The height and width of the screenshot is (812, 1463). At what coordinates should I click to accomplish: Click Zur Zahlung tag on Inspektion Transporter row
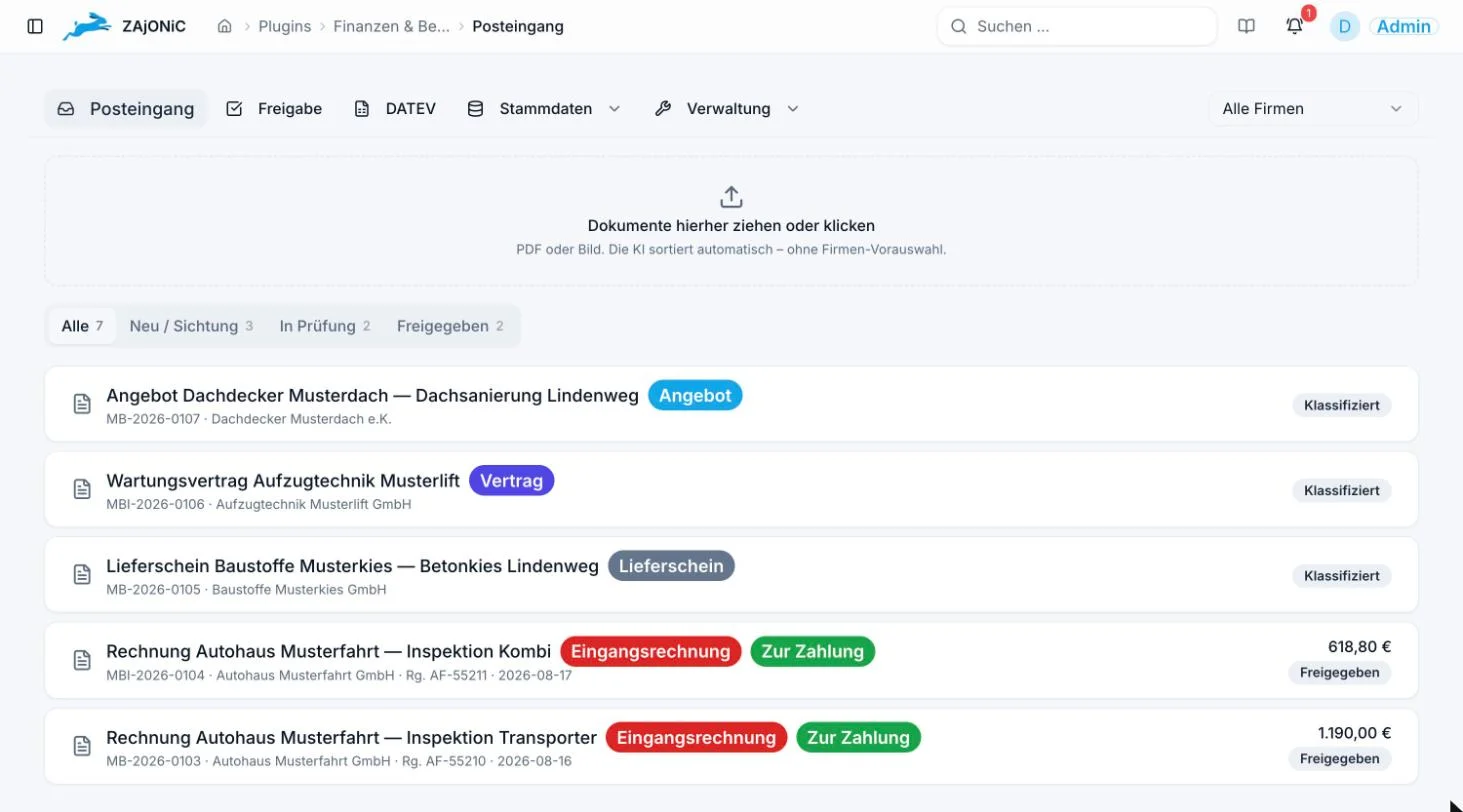pyautogui.click(x=858, y=738)
